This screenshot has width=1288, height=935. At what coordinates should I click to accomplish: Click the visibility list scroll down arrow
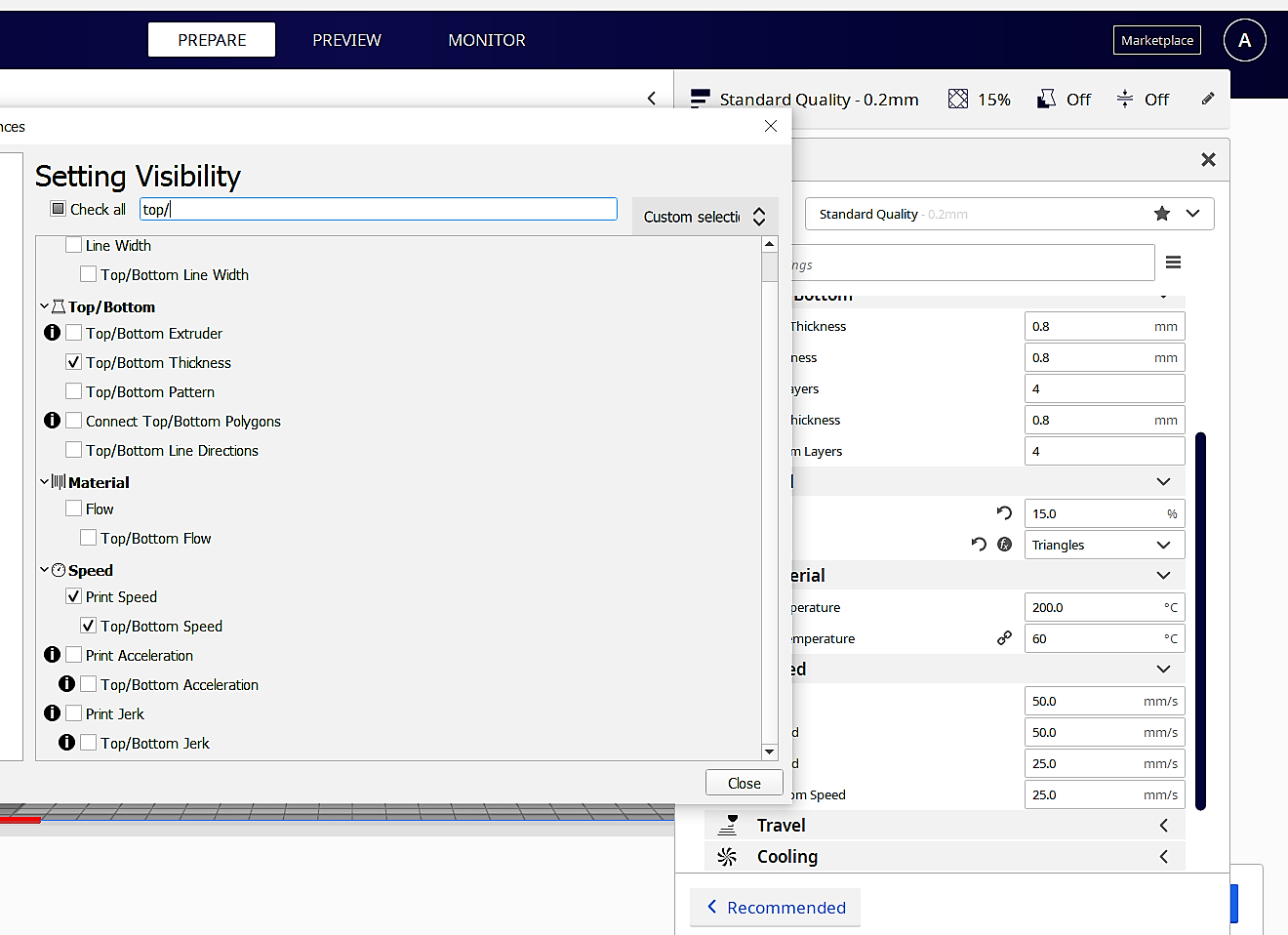pyautogui.click(x=770, y=752)
